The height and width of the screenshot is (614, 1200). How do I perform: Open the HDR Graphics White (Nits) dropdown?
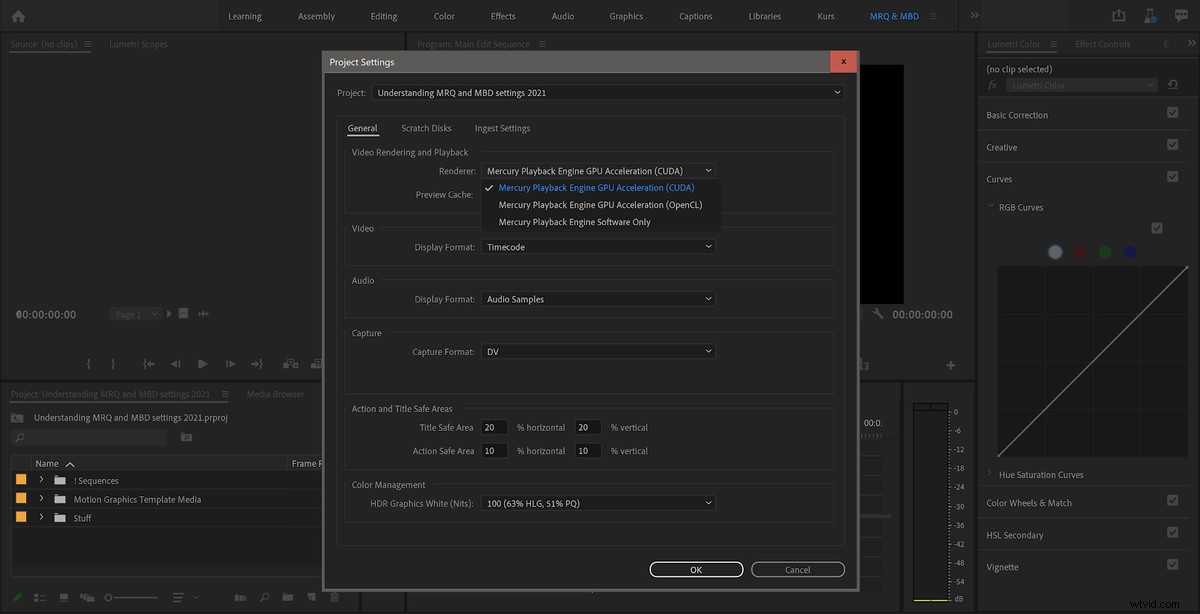[597, 502]
